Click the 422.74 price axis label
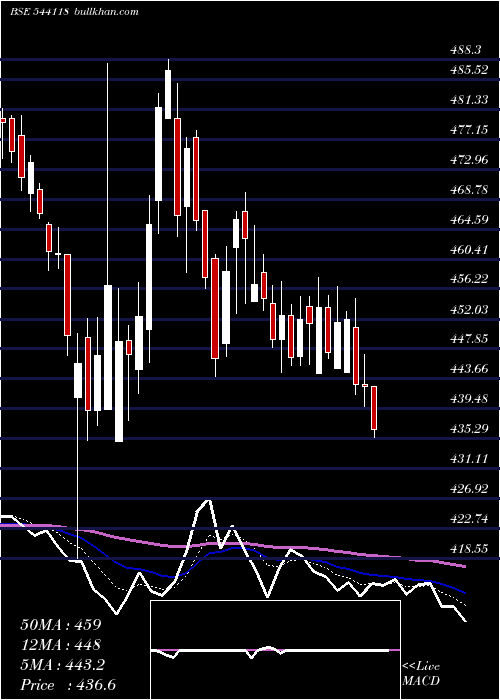The width and height of the screenshot is (500, 700). [469, 519]
